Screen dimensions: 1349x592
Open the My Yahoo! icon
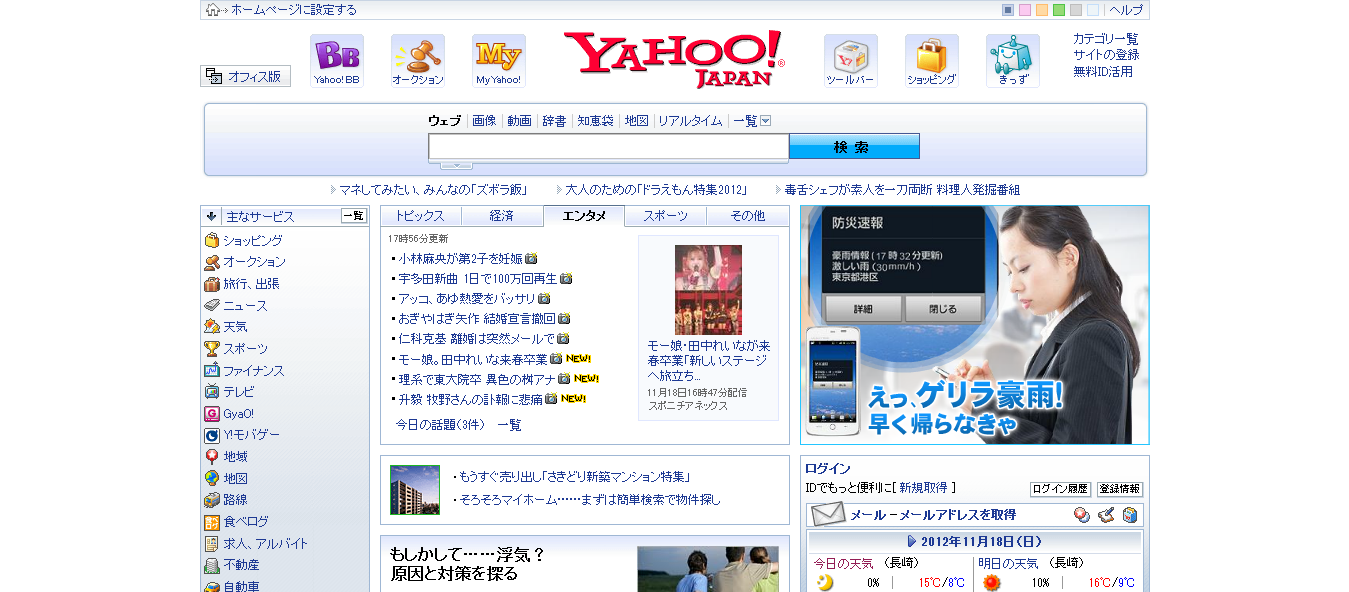click(499, 61)
